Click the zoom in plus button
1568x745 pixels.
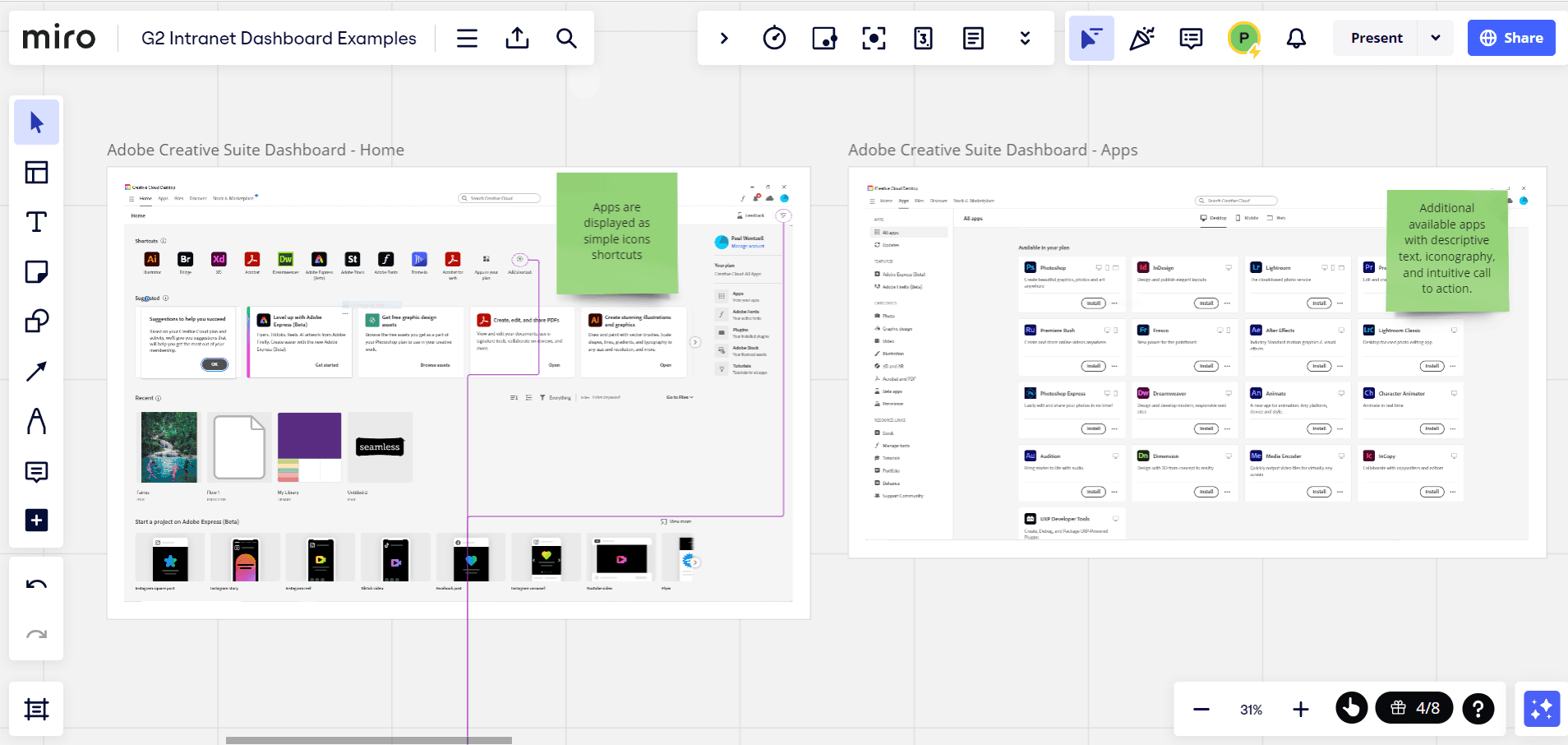(1301, 709)
